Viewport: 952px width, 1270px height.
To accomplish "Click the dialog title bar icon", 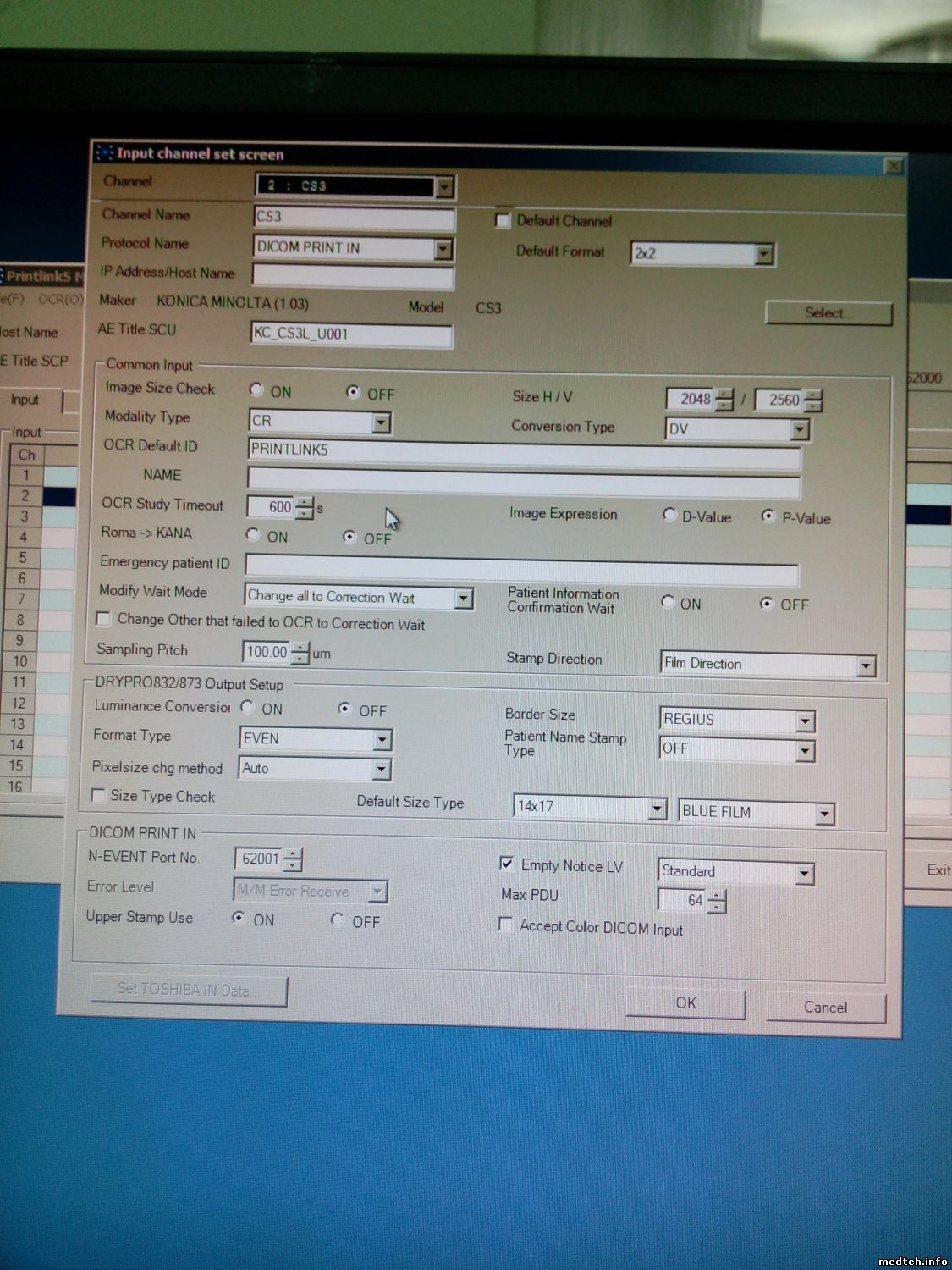I will (x=104, y=153).
